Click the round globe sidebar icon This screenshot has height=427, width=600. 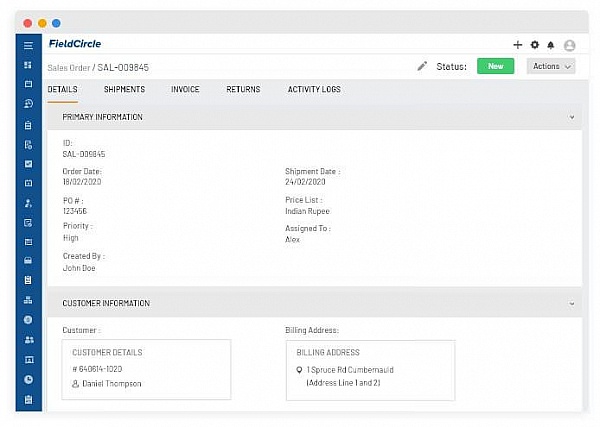(28, 320)
